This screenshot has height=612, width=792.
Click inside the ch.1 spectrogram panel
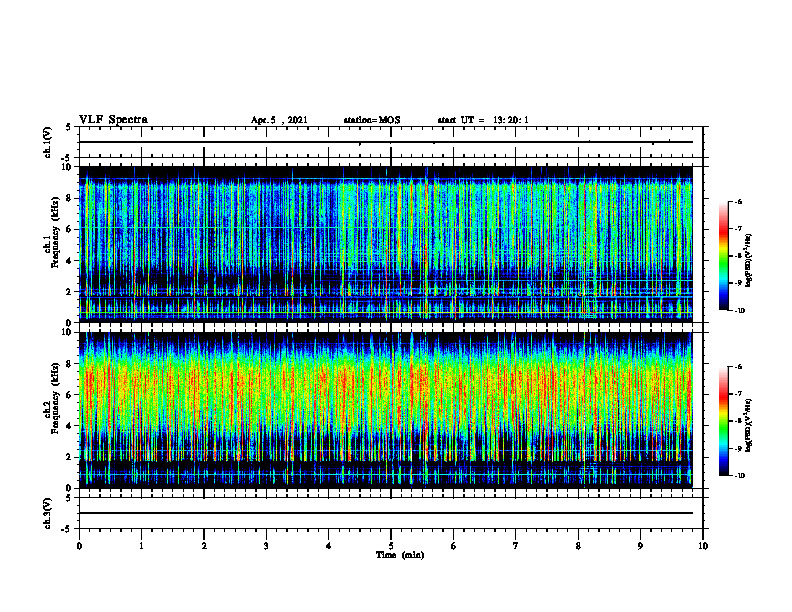click(386, 244)
